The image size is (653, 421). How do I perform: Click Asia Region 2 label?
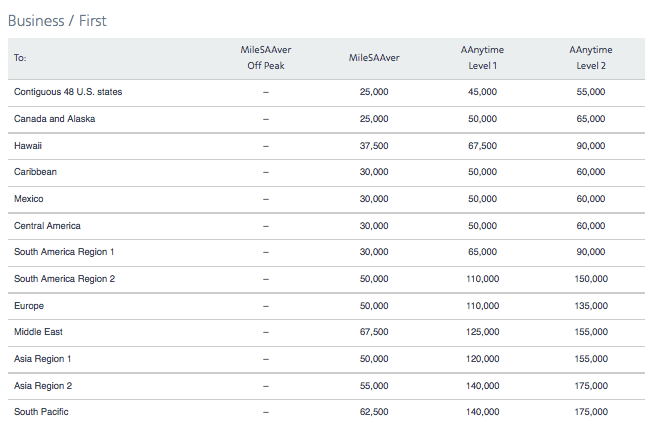pyautogui.click(x=43, y=386)
